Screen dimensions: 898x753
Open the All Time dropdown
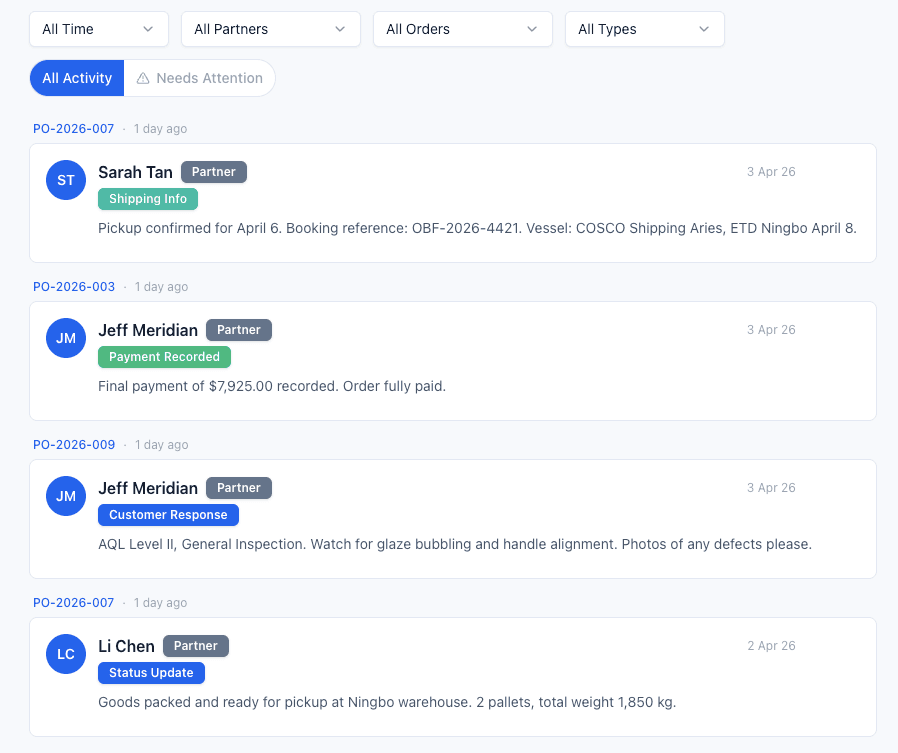(x=98, y=29)
